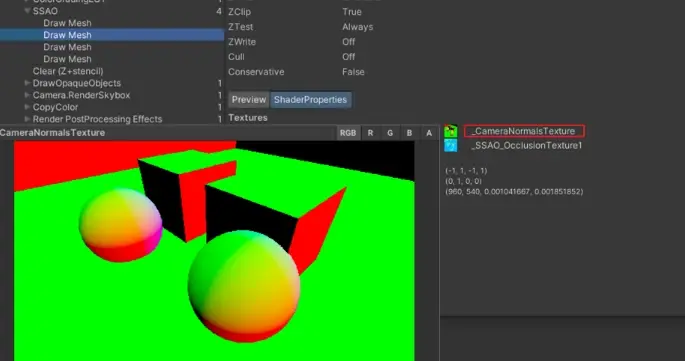Expand the CopyColor entry arrow
The width and height of the screenshot is (685, 361).
(27, 107)
